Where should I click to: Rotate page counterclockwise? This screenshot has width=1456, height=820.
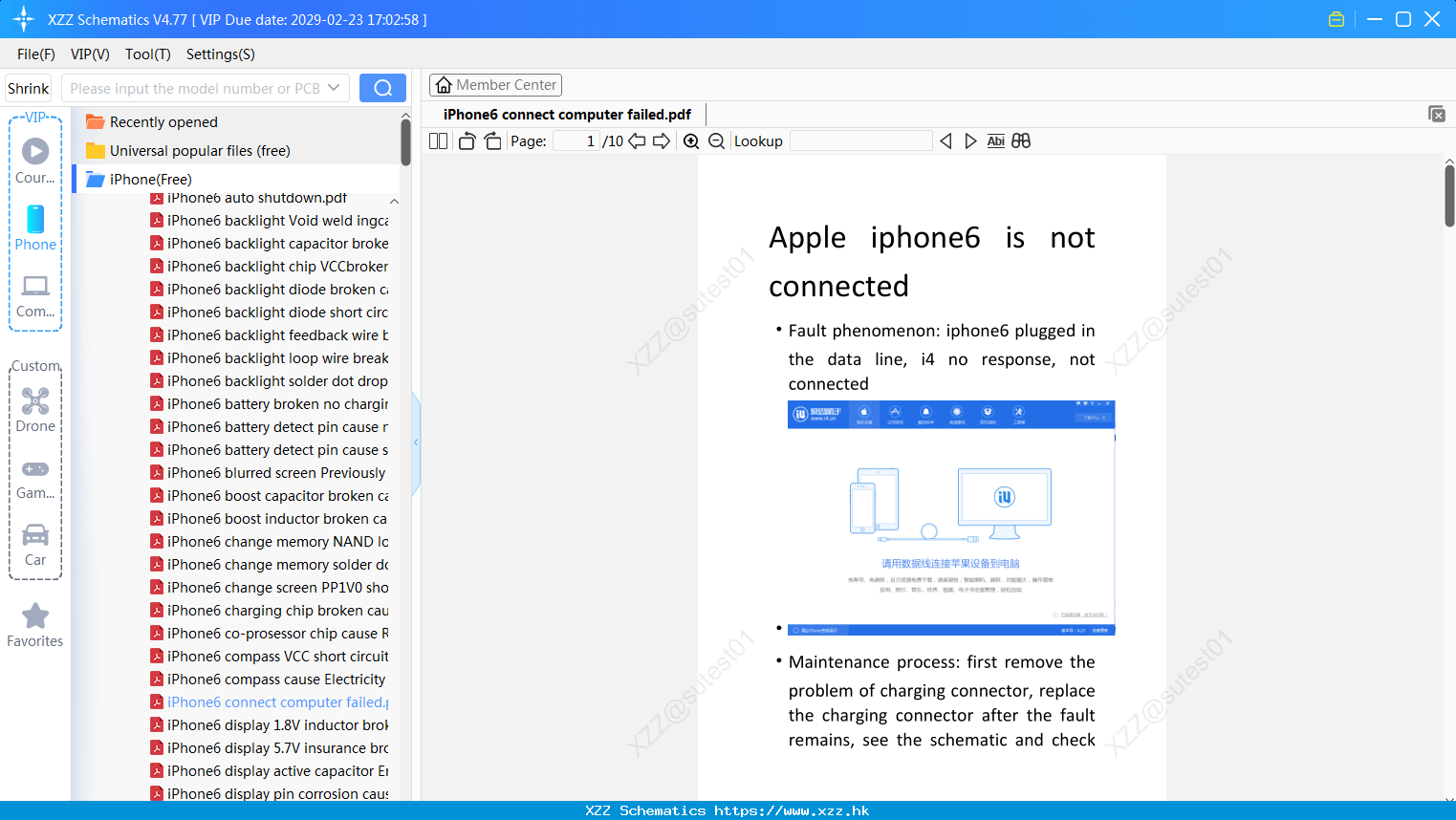tap(467, 141)
